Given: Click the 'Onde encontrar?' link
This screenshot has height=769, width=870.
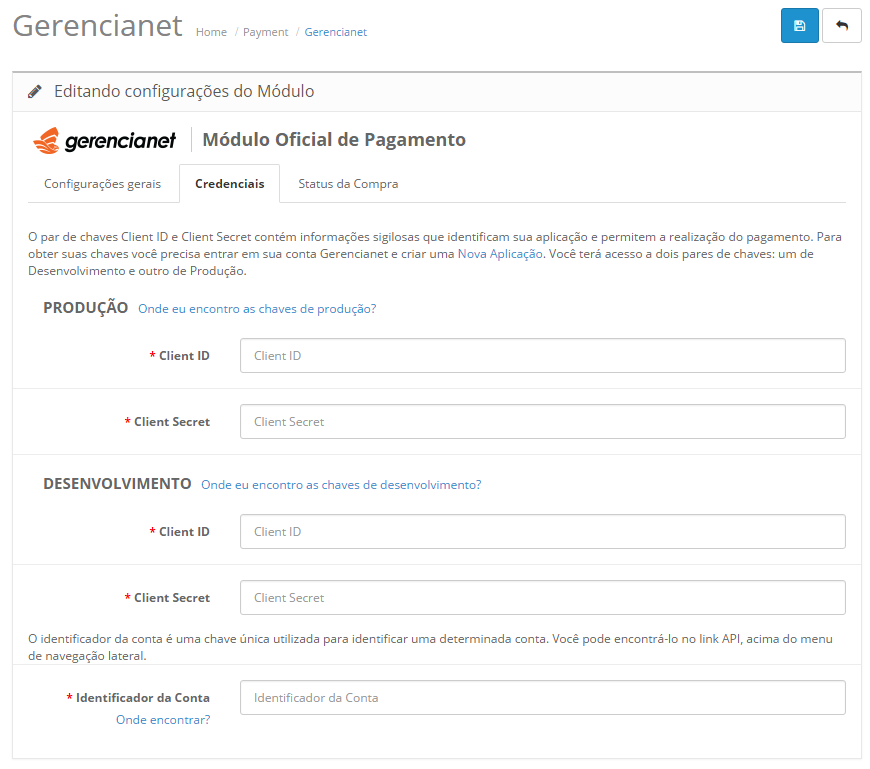Looking at the screenshot, I should [163, 719].
